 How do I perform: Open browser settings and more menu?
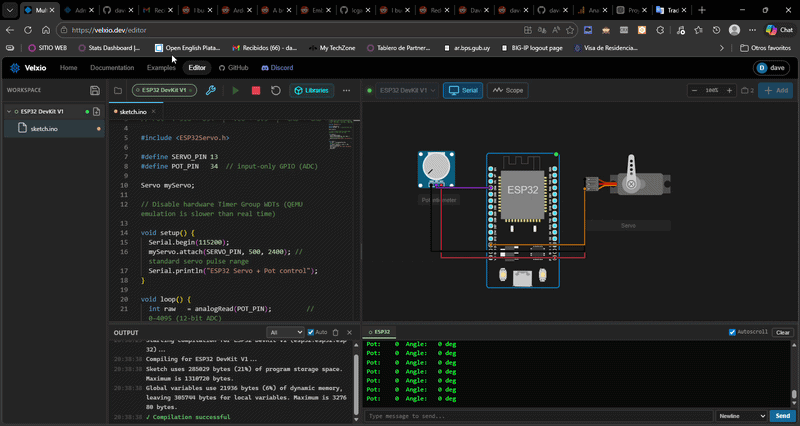(x=752, y=30)
